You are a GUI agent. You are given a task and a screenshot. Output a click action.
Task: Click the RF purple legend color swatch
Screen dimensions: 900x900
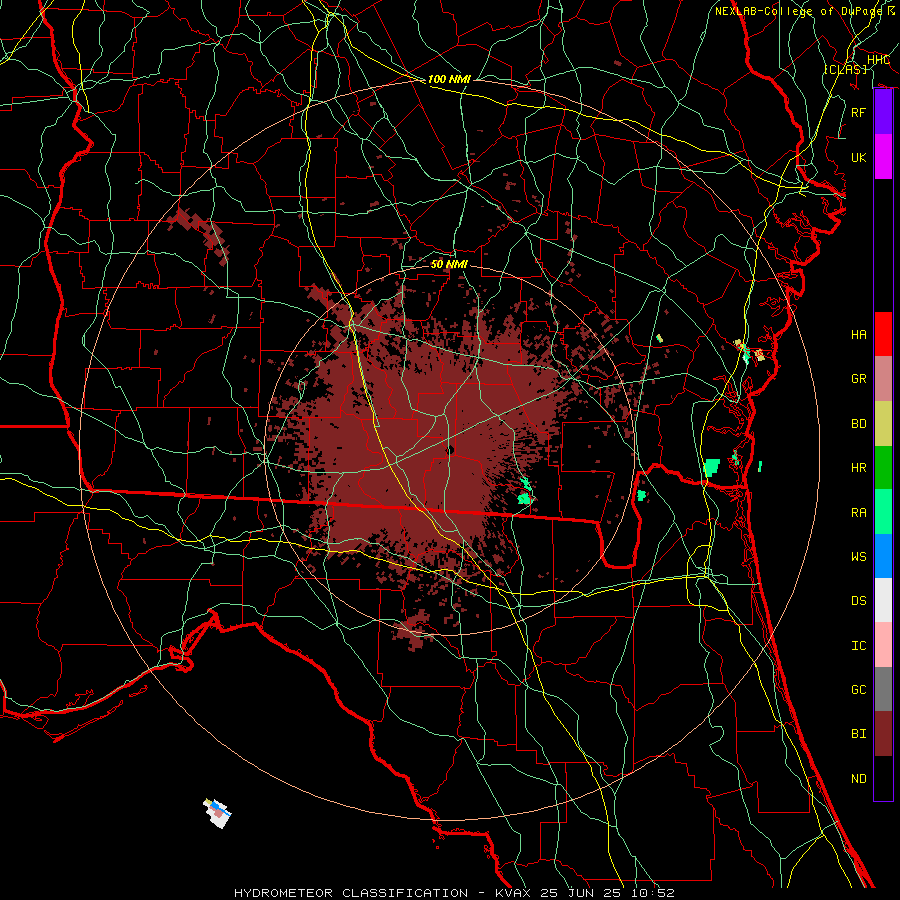[883, 112]
